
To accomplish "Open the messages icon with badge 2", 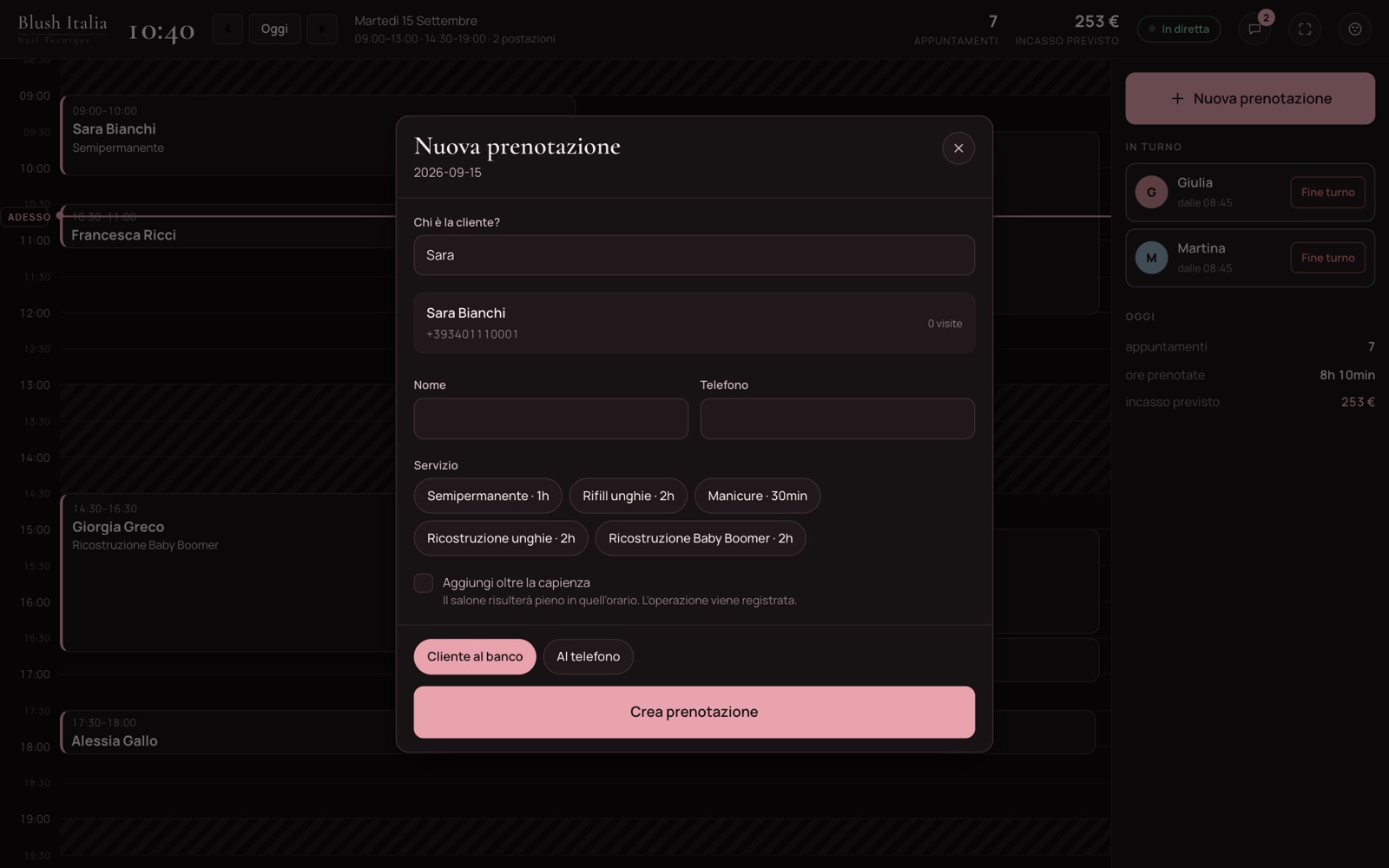I will (x=1254, y=29).
